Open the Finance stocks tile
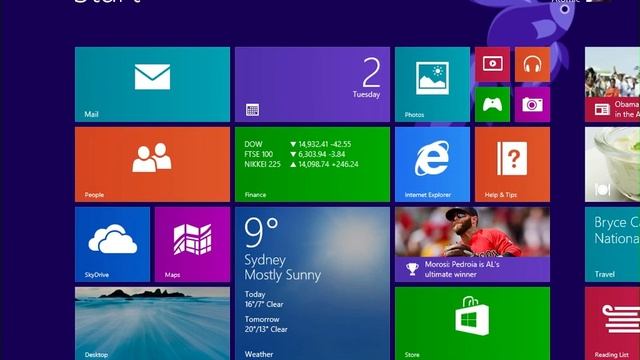Viewport: 640px width, 360px height. pos(312,164)
